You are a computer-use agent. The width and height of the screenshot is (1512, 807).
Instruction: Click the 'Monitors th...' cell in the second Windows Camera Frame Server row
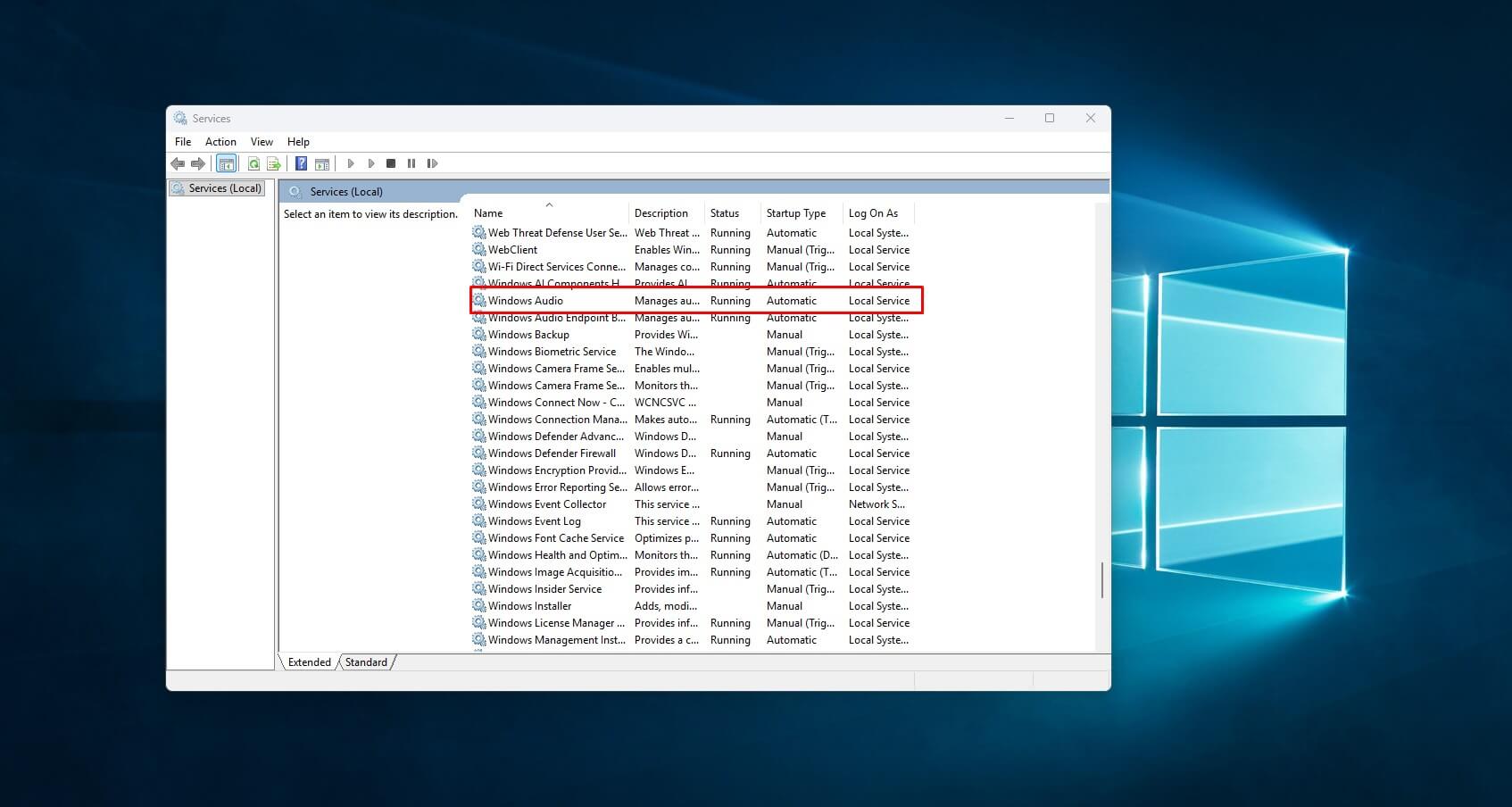666,385
